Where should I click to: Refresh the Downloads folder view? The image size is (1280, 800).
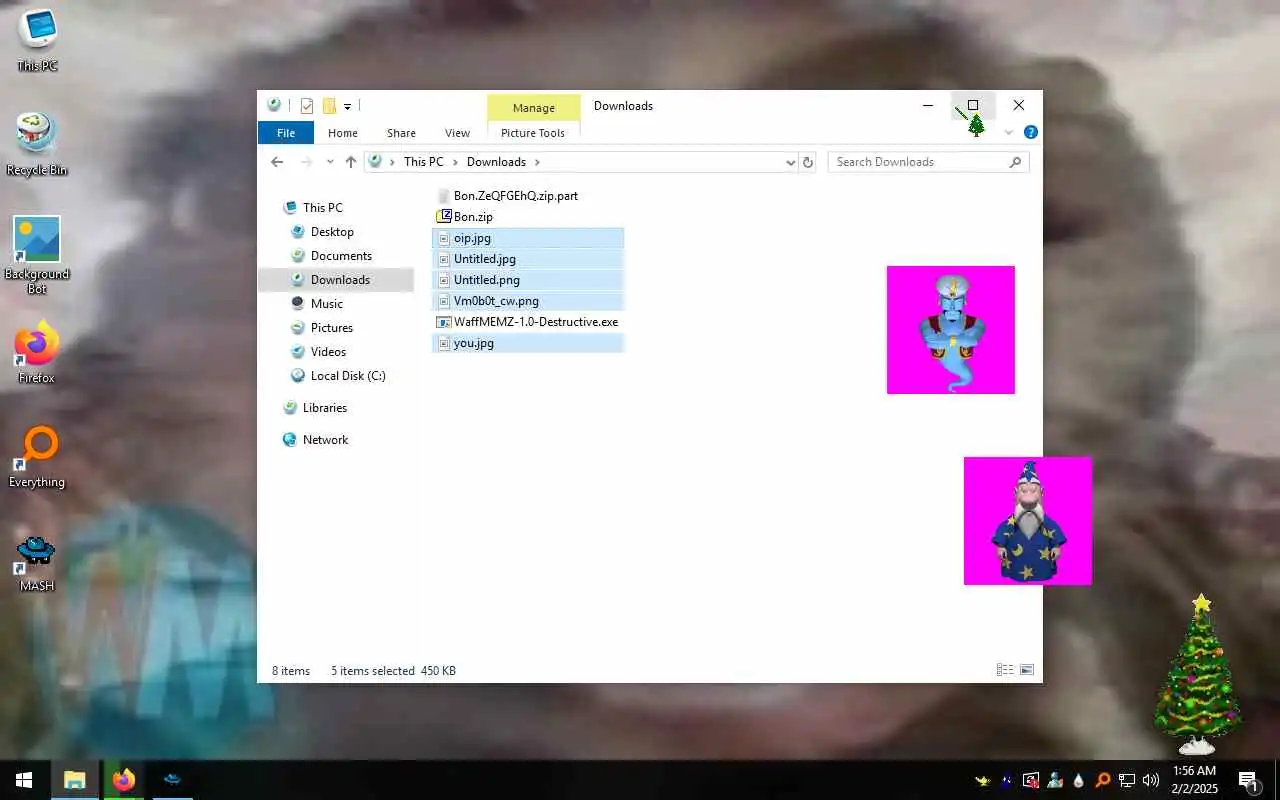tap(808, 162)
